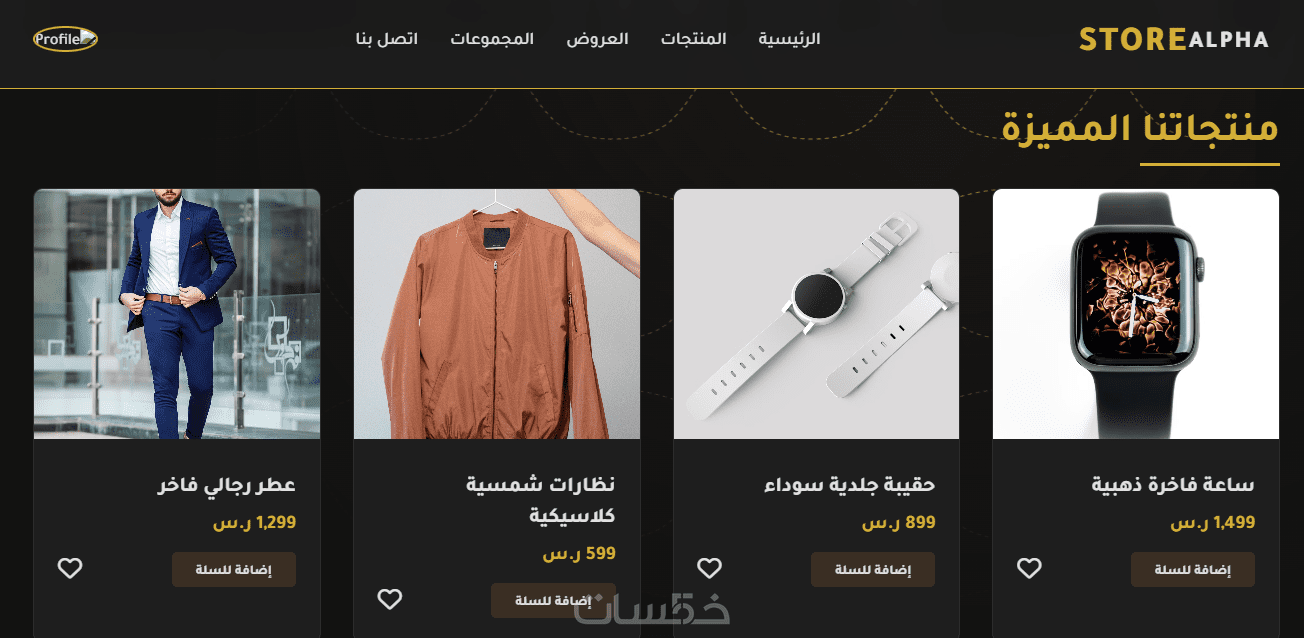The width and height of the screenshot is (1304, 638).
Task: Toggle heart icon on حقيبة جلدية سوداء card
Action: 709,568
